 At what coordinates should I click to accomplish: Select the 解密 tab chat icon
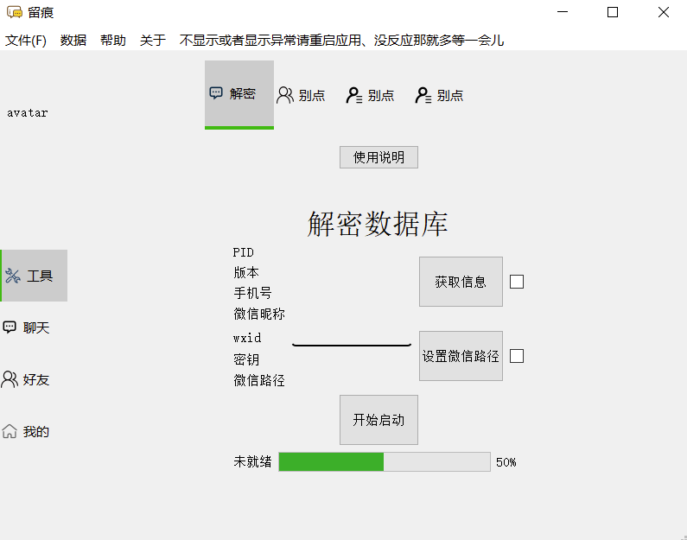(216, 93)
